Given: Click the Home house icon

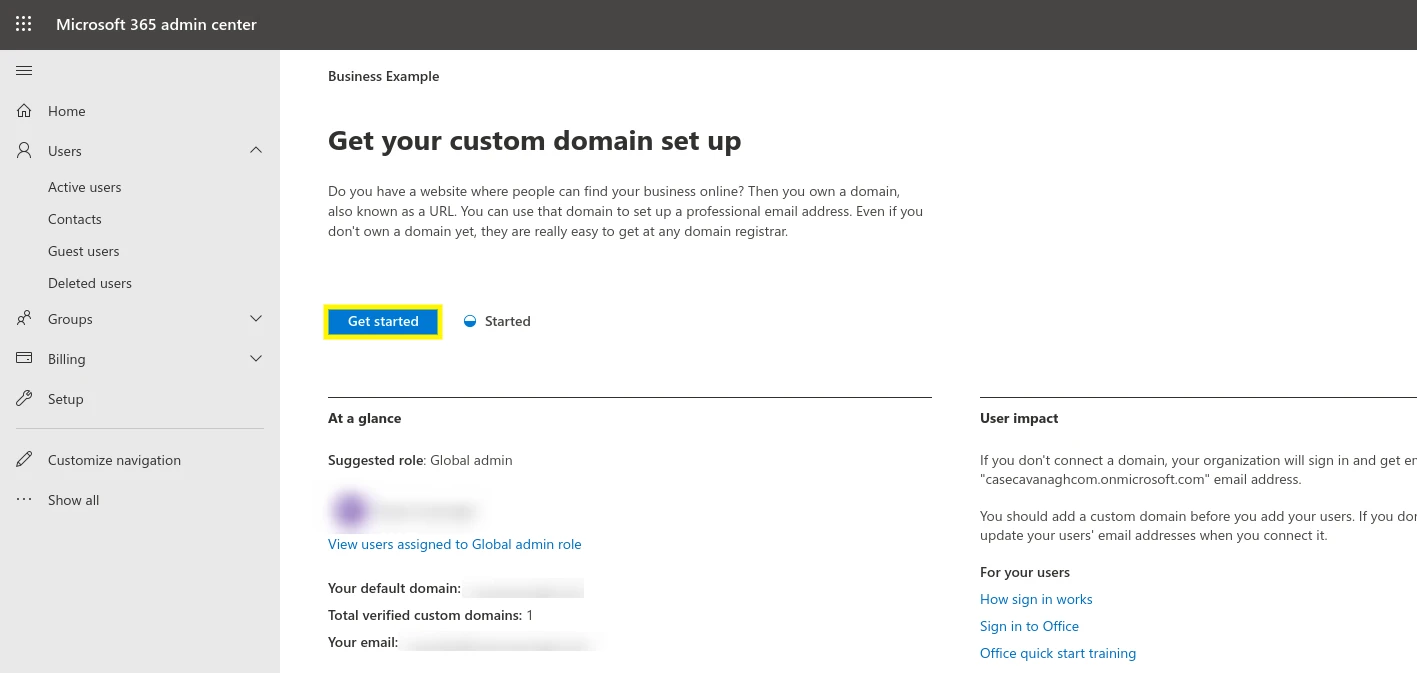Looking at the screenshot, I should (24, 111).
